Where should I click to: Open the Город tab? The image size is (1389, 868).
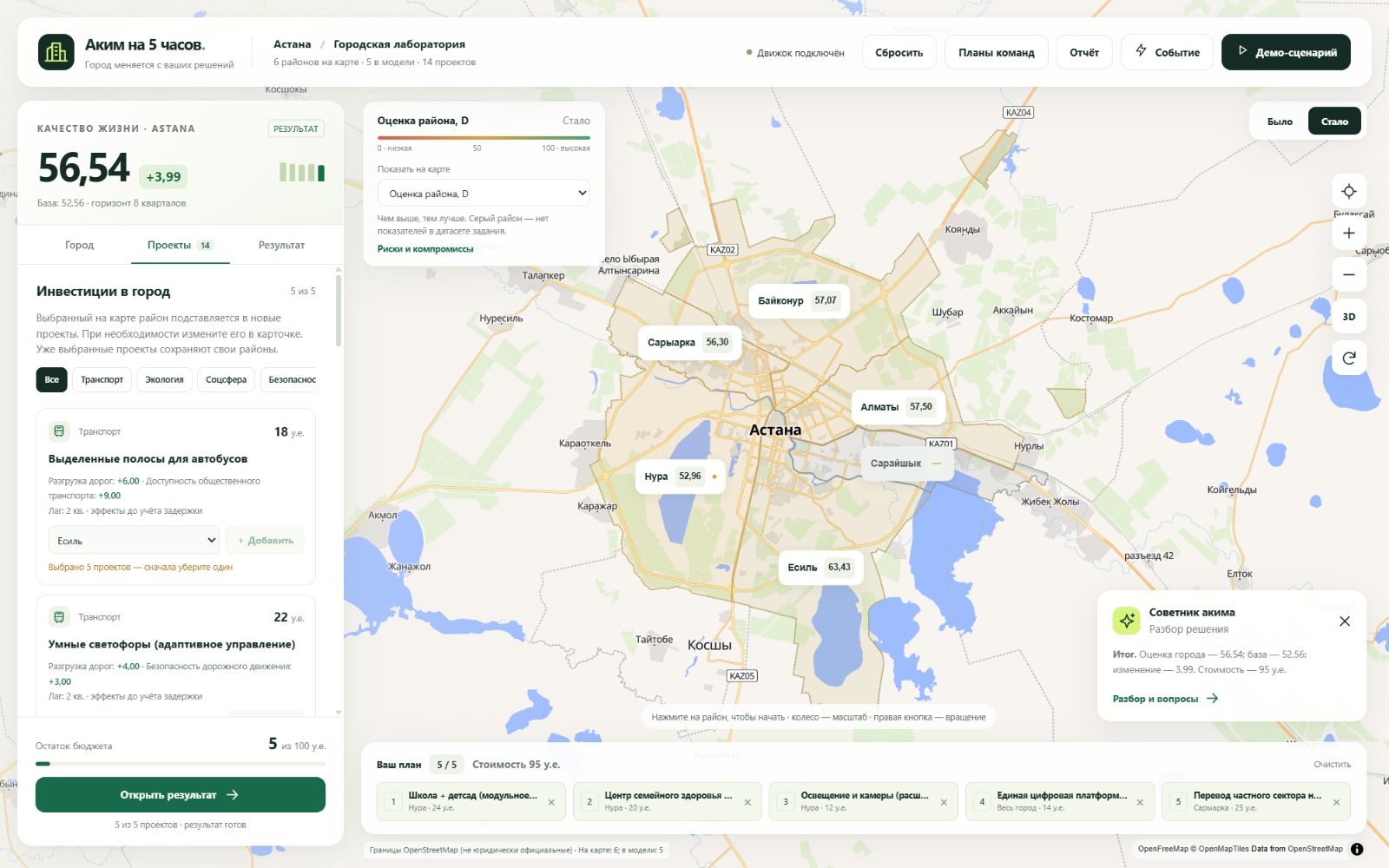pos(79,245)
